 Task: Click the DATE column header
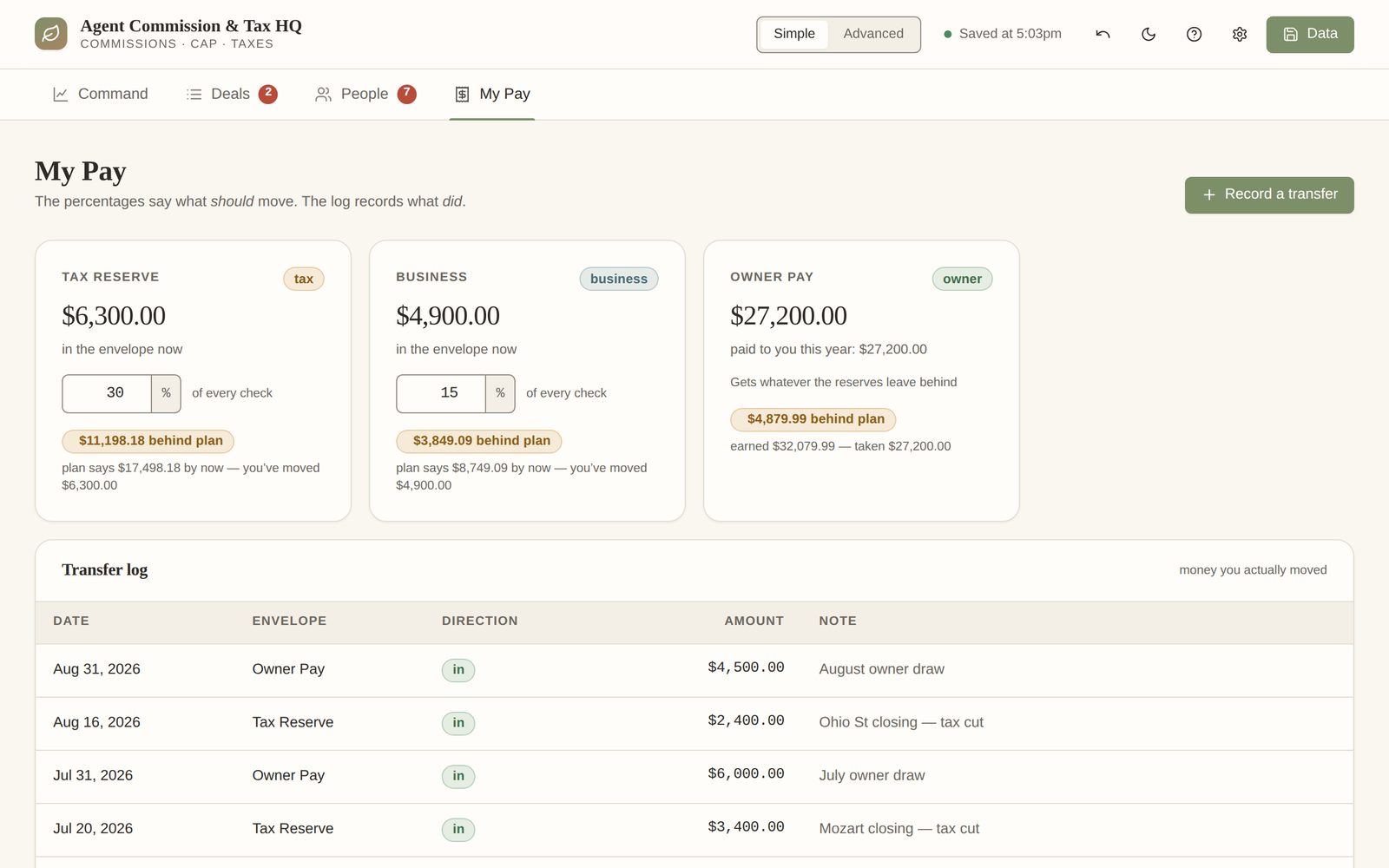coord(71,621)
